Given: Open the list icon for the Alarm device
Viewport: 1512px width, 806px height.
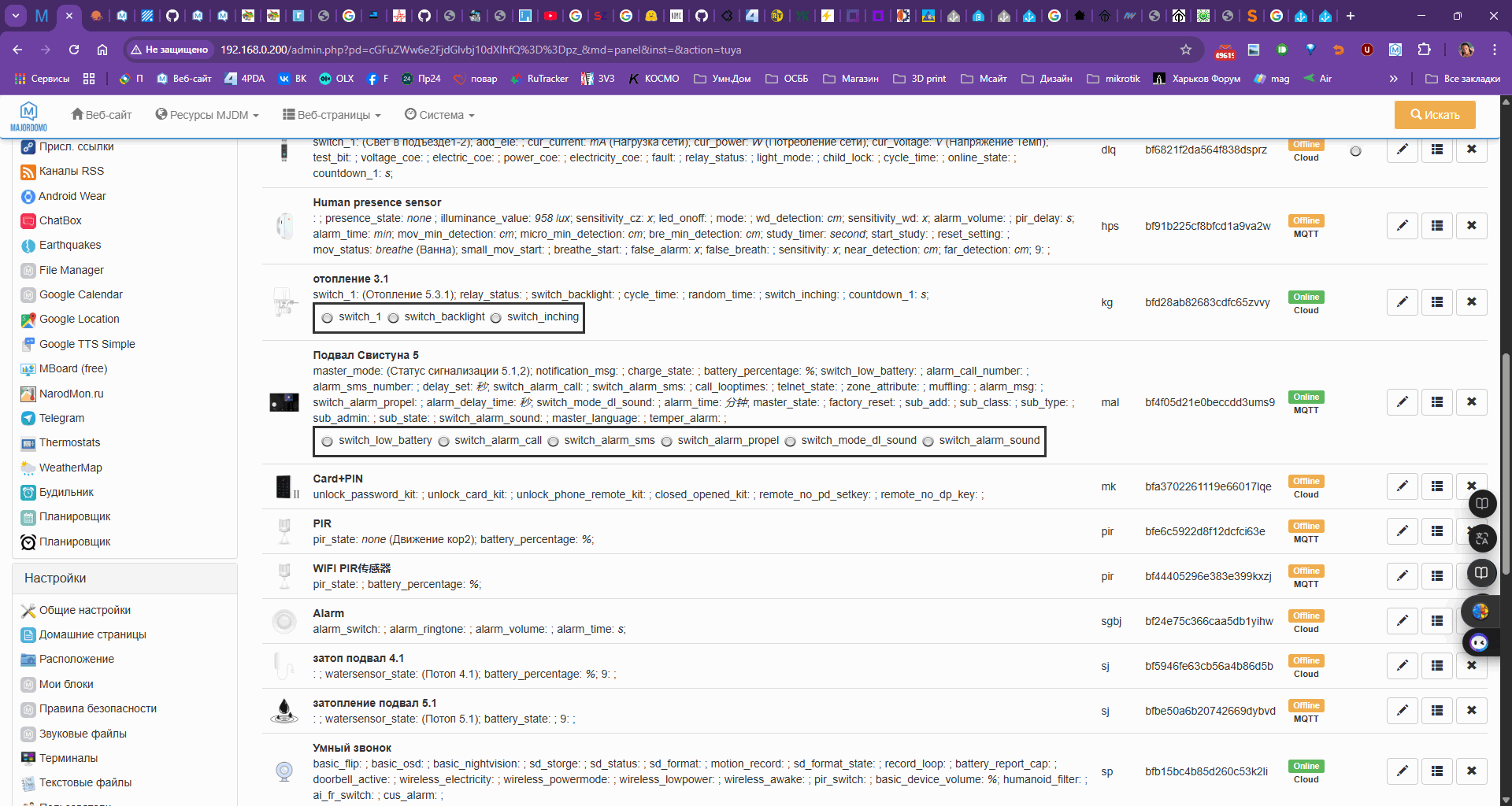Looking at the screenshot, I should 1436,621.
